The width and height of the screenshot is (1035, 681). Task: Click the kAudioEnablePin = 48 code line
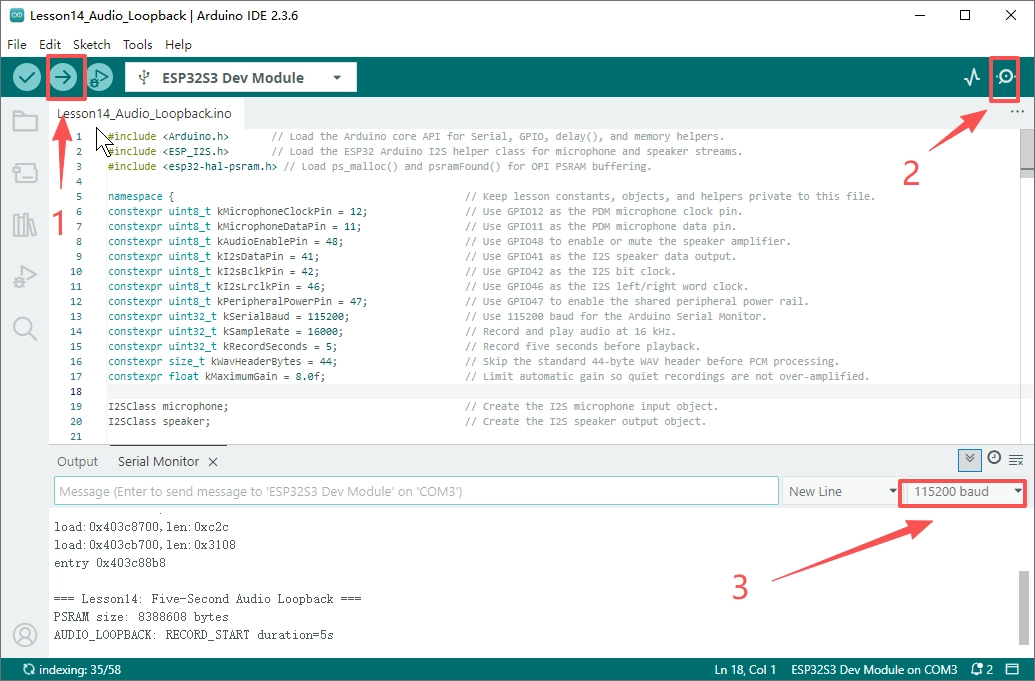pos(226,242)
